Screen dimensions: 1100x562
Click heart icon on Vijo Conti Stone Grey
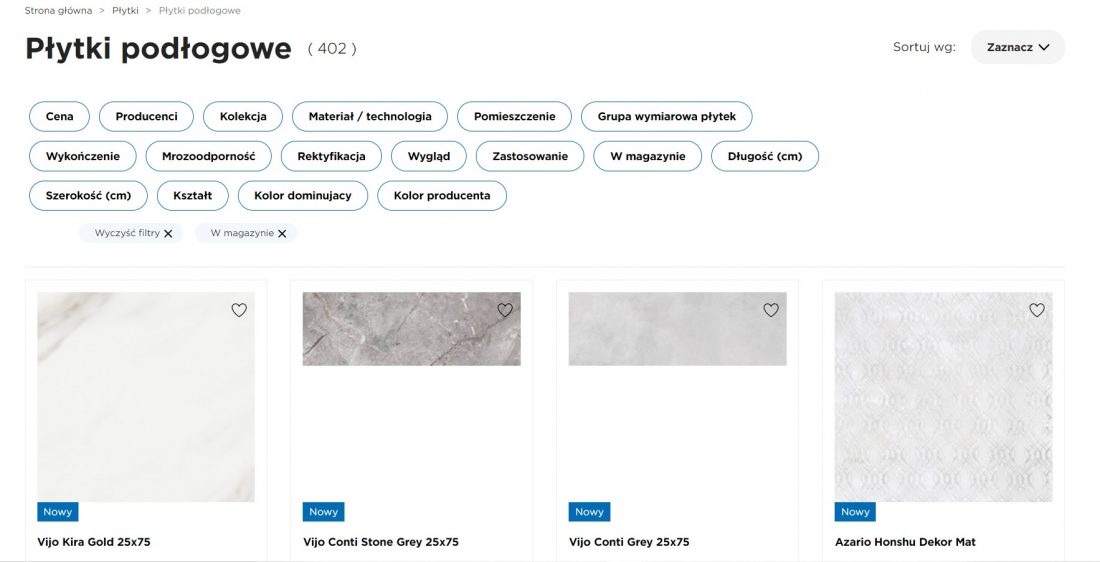pyautogui.click(x=505, y=310)
